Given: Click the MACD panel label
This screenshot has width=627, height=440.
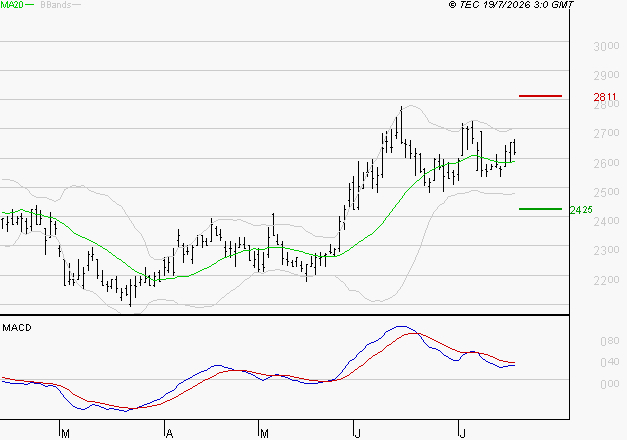Looking at the screenshot, I should (x=17, y=328).
